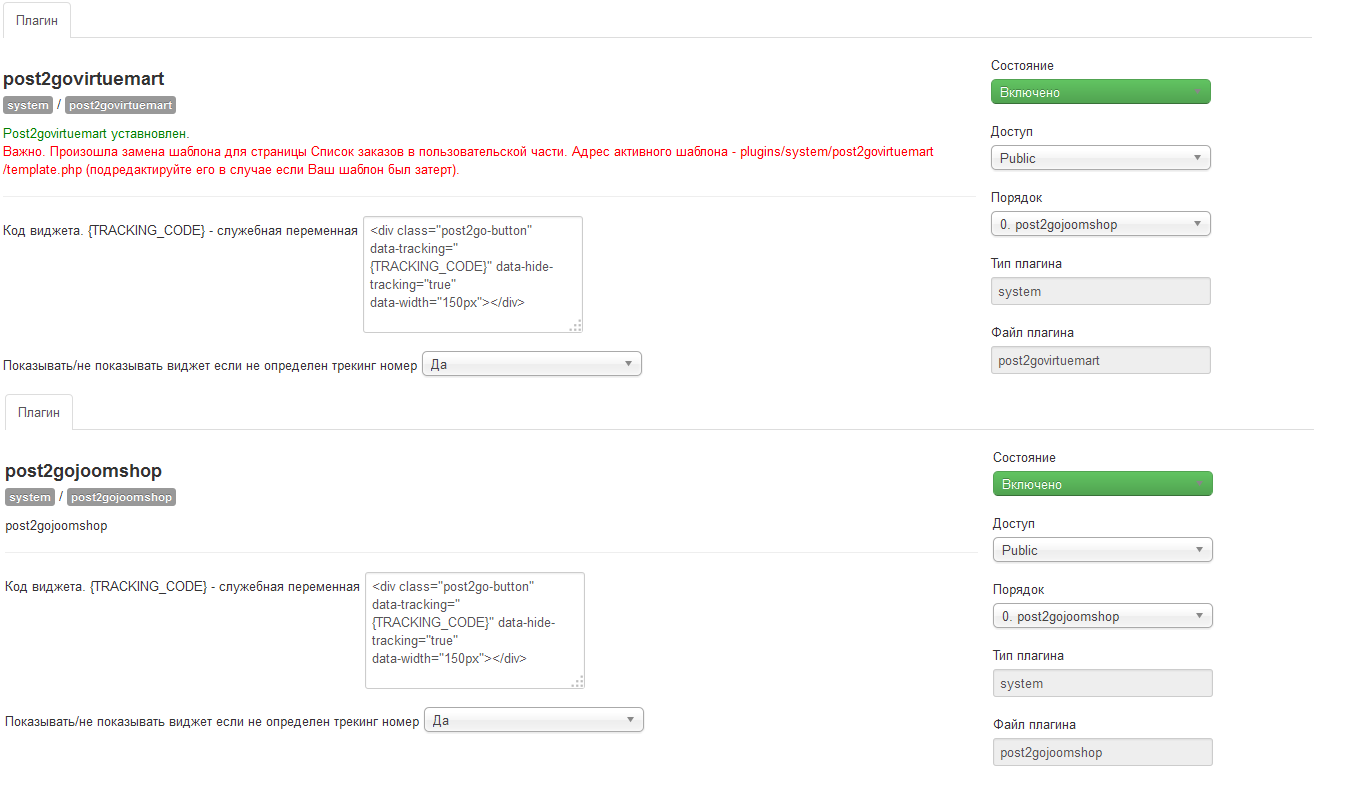Click the plain post2gojoomshop description text

(56, 525)
